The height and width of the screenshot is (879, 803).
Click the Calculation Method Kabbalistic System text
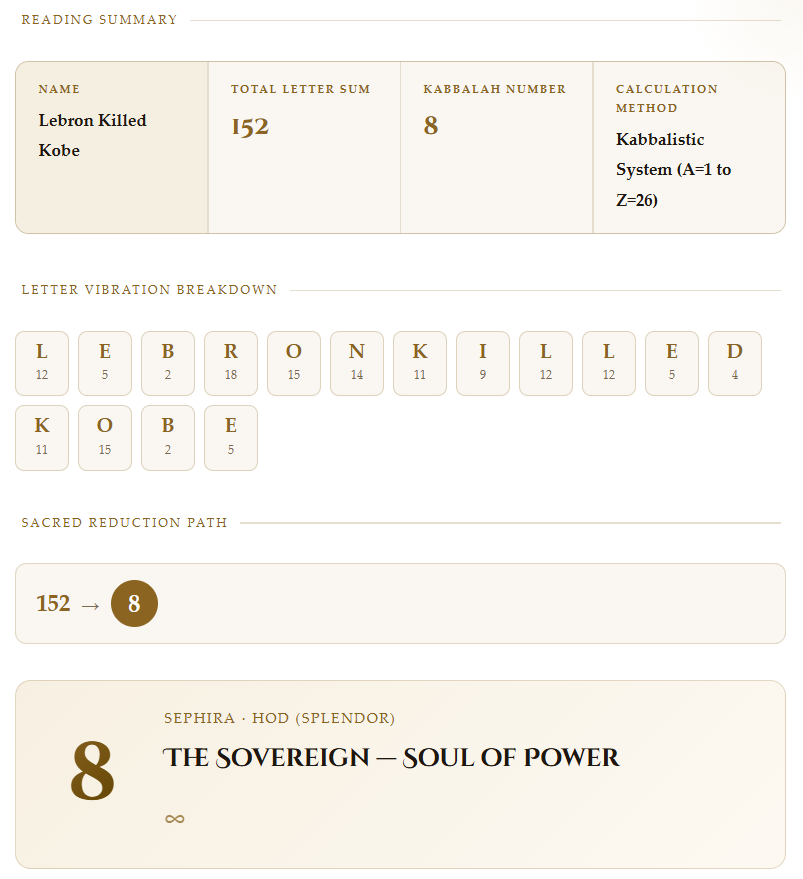(673, 169)
